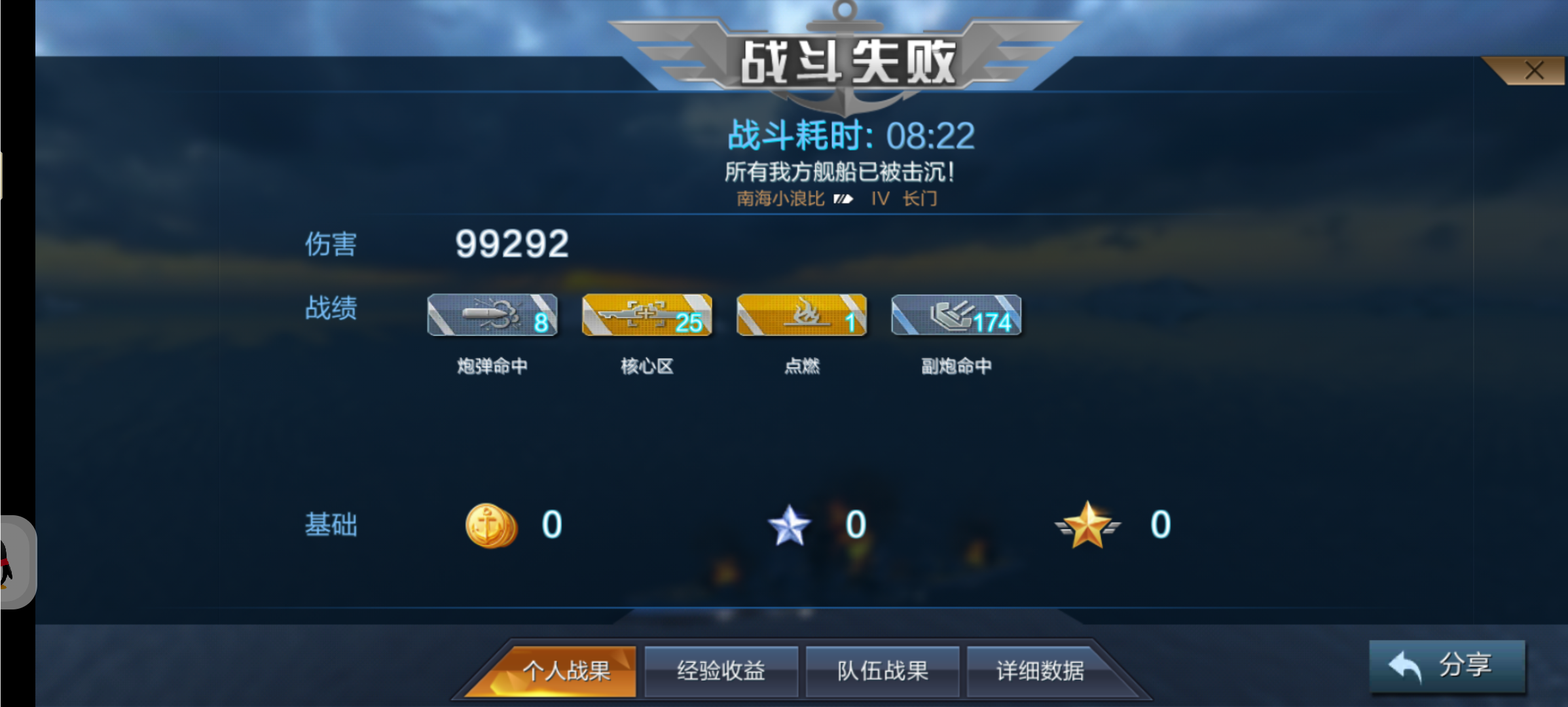Click the ship name 长门
The width and height of the screenshot is (1568, 707).
920,198
